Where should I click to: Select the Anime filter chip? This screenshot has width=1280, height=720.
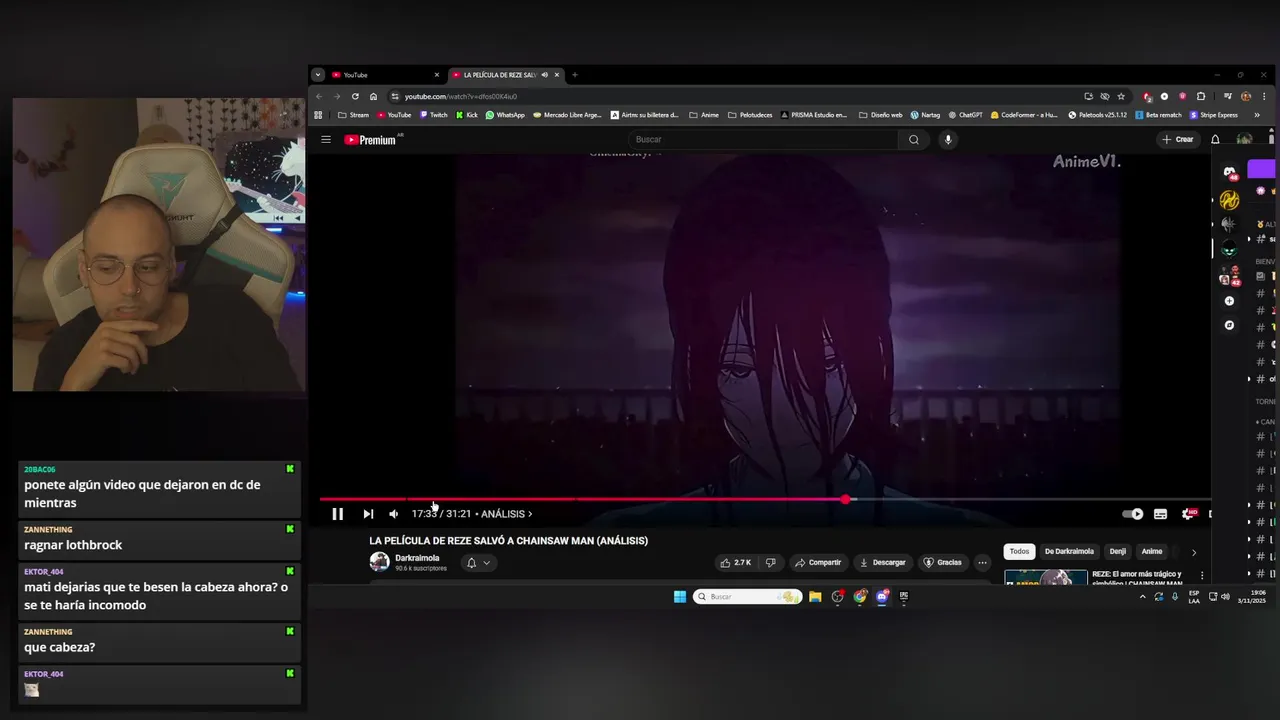point(1152,552)
